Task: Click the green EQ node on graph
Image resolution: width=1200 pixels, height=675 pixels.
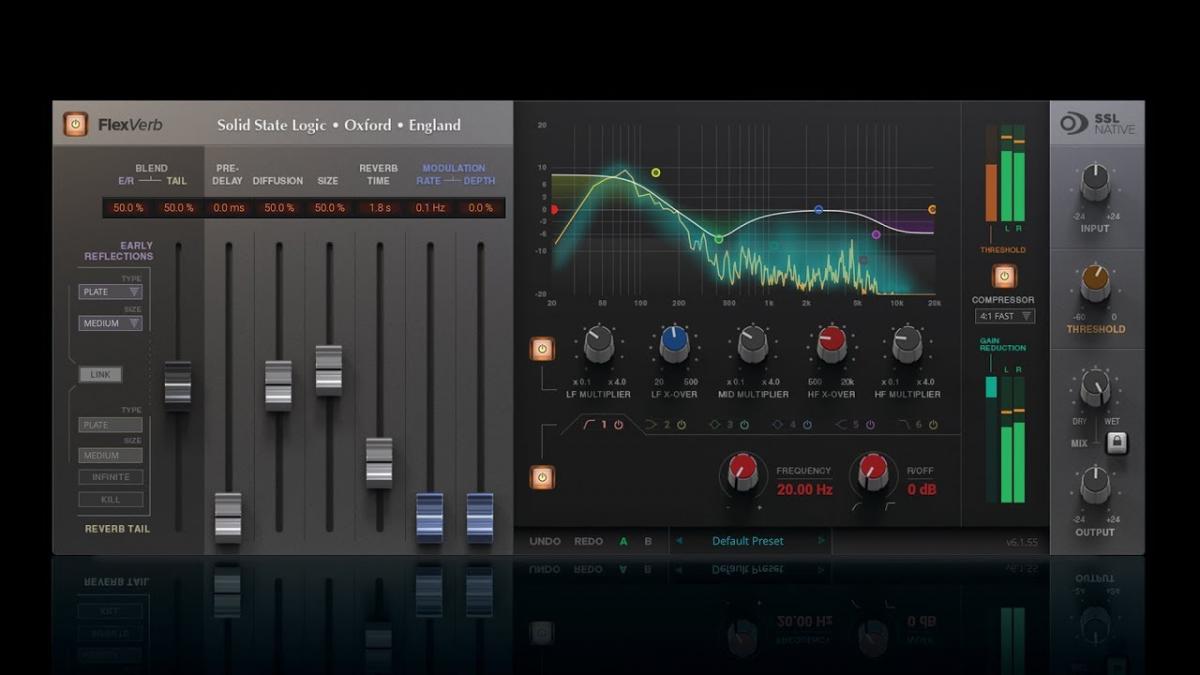Action: click(718, 239)
